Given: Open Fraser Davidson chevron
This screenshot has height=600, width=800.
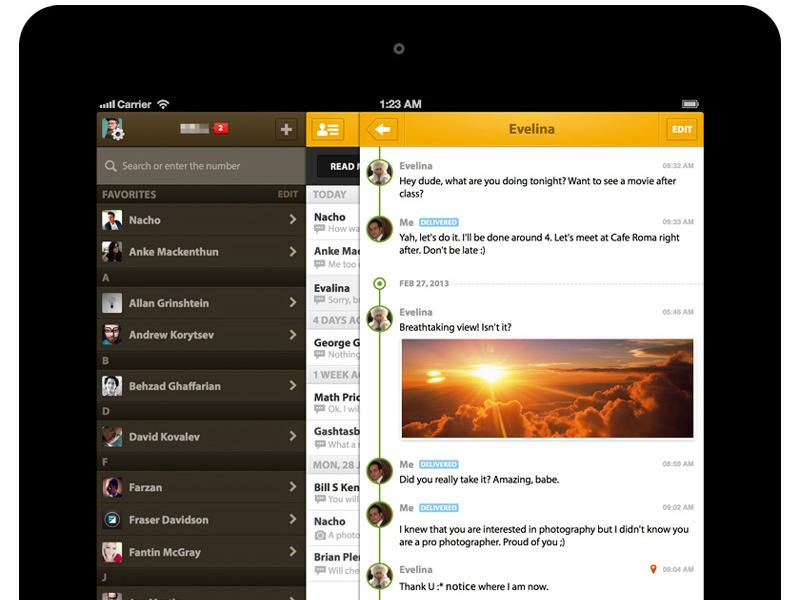Looking at the screenshot, I should point(293,519).
